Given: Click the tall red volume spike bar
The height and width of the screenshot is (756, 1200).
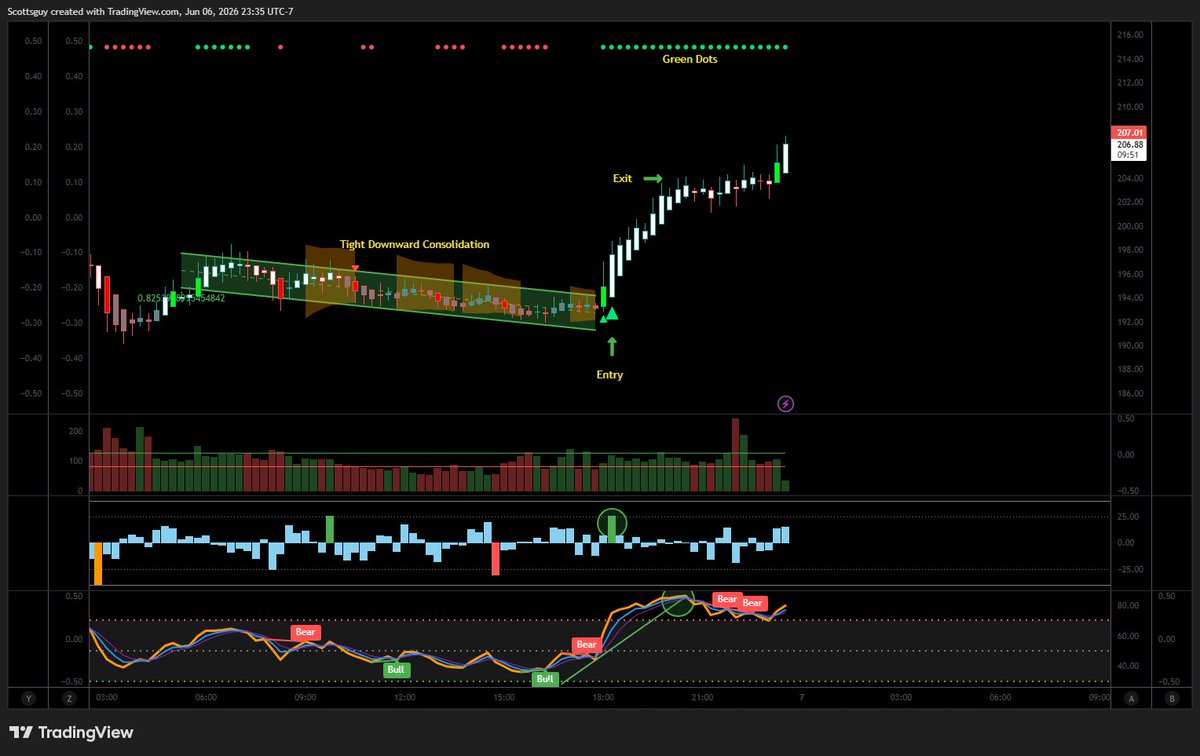Looking at the screenshot, I should click(x=735, y=455).
